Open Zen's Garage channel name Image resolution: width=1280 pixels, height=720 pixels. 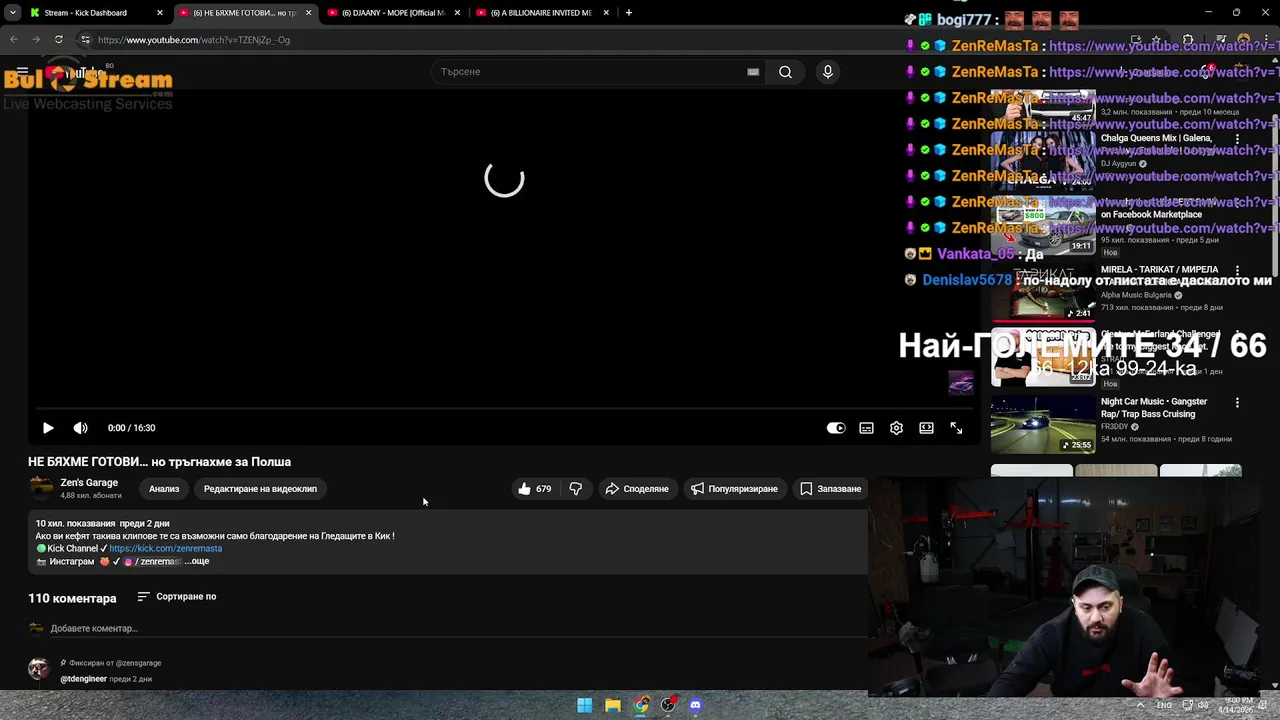(x=89, y=483)
